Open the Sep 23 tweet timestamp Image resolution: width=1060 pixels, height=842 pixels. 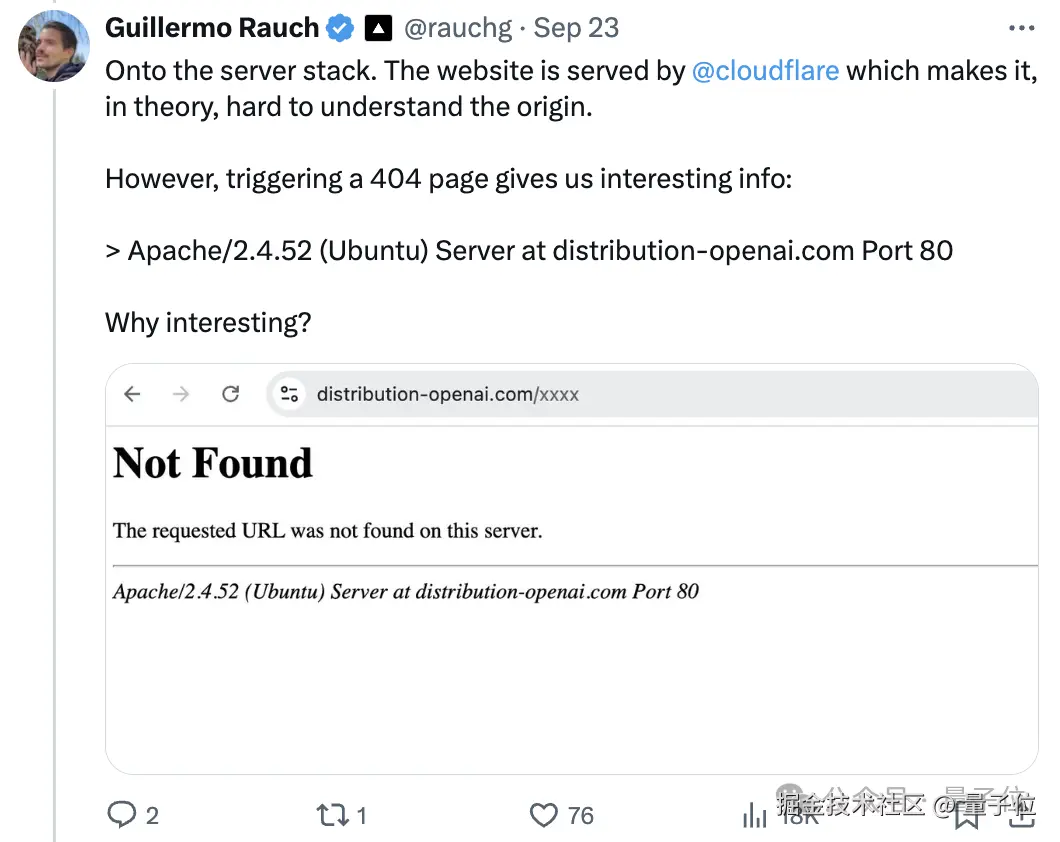pos(576,28)
